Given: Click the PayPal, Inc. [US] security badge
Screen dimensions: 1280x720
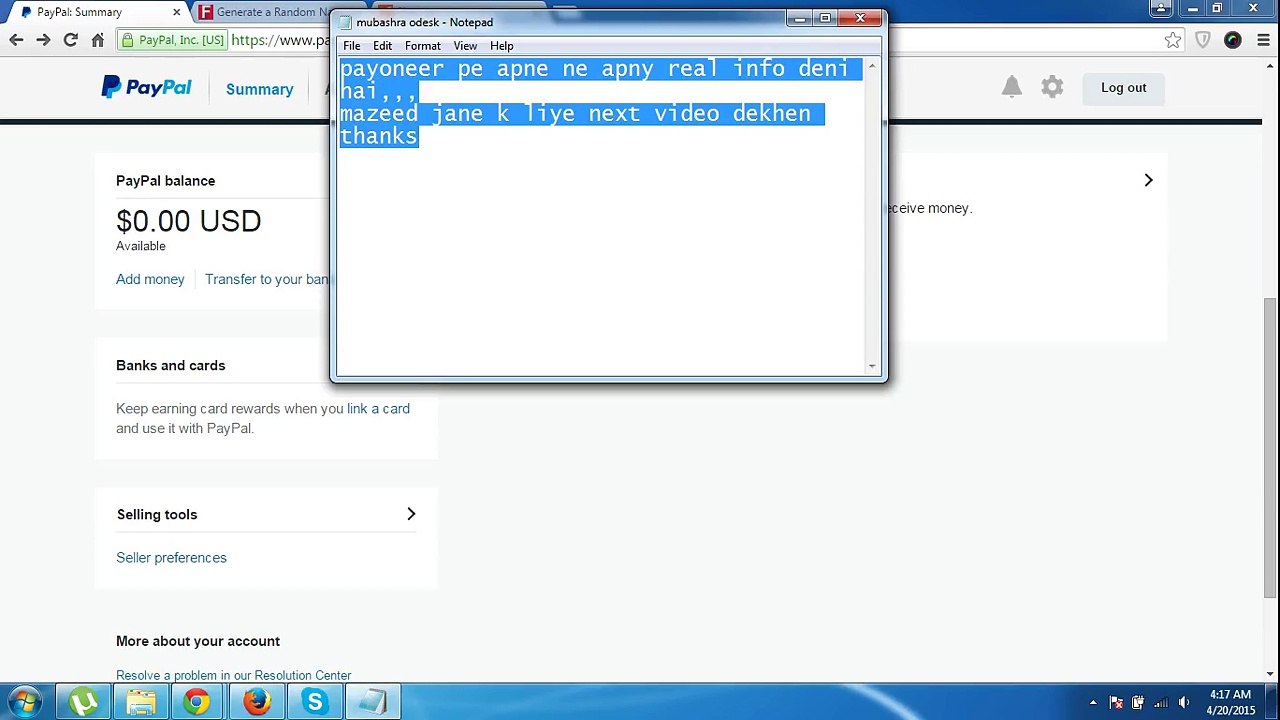Looking at the screenshot, I should pyautogui.click(x=171, y=40).
